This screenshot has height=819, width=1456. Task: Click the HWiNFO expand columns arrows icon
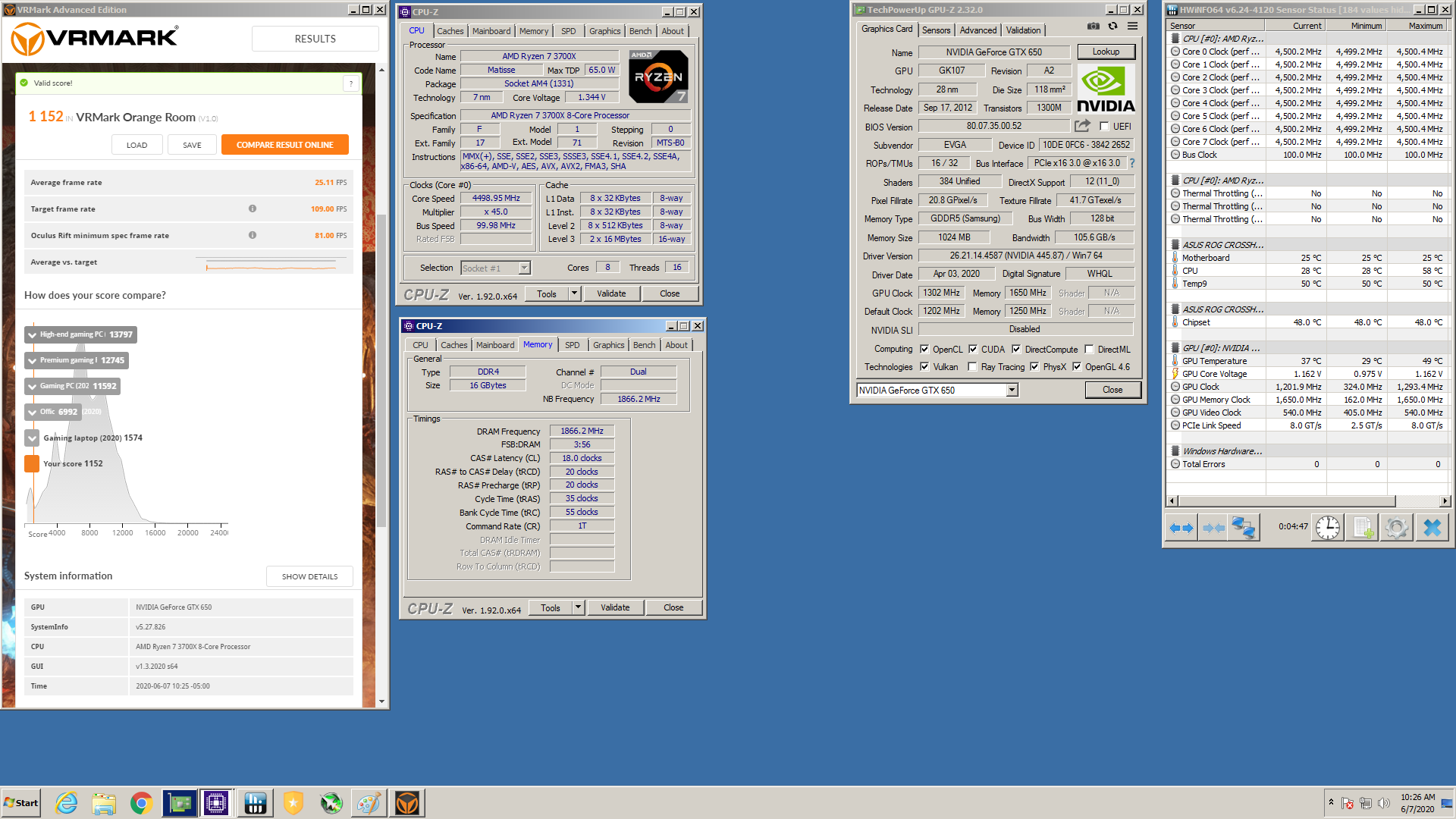click(1181, 528)
